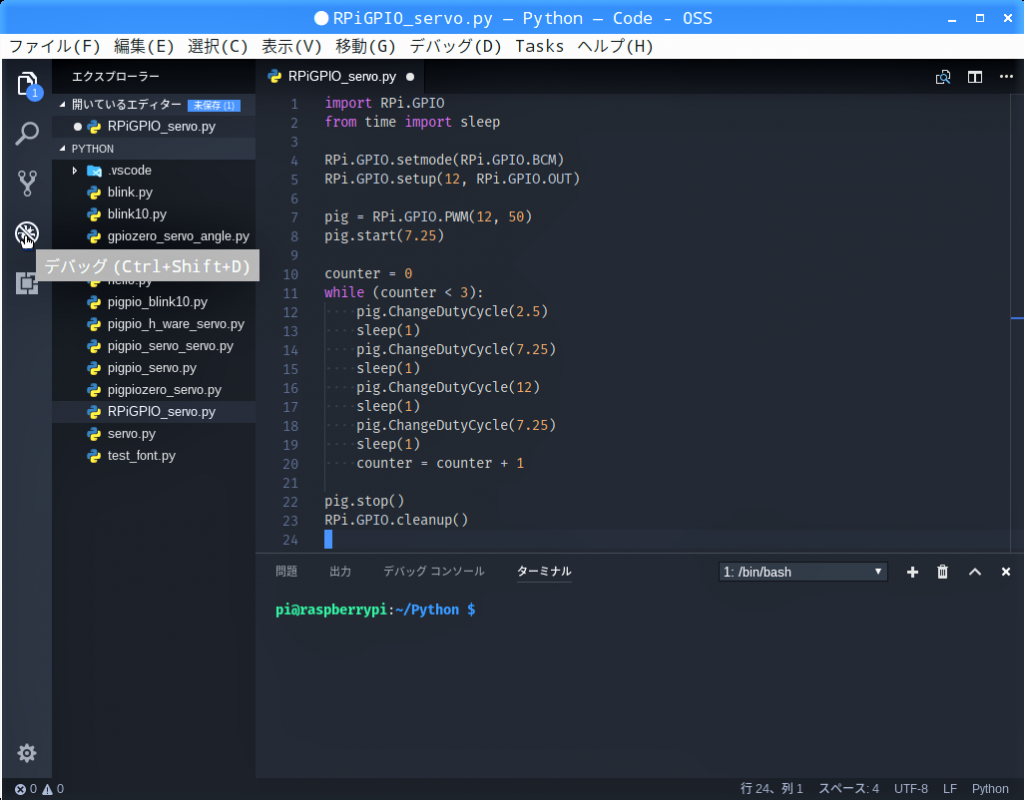The image size is (1024, 800).
Task: Click the UTF-8 encoding status item
Action: 911,789
